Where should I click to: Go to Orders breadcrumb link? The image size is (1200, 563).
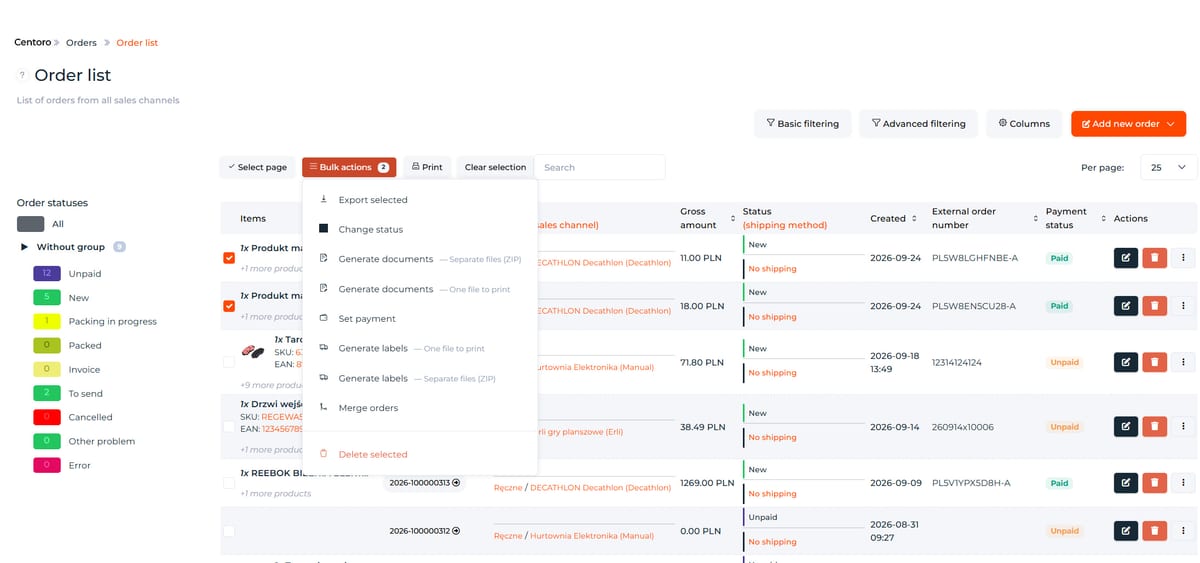[x=81, y=43]
